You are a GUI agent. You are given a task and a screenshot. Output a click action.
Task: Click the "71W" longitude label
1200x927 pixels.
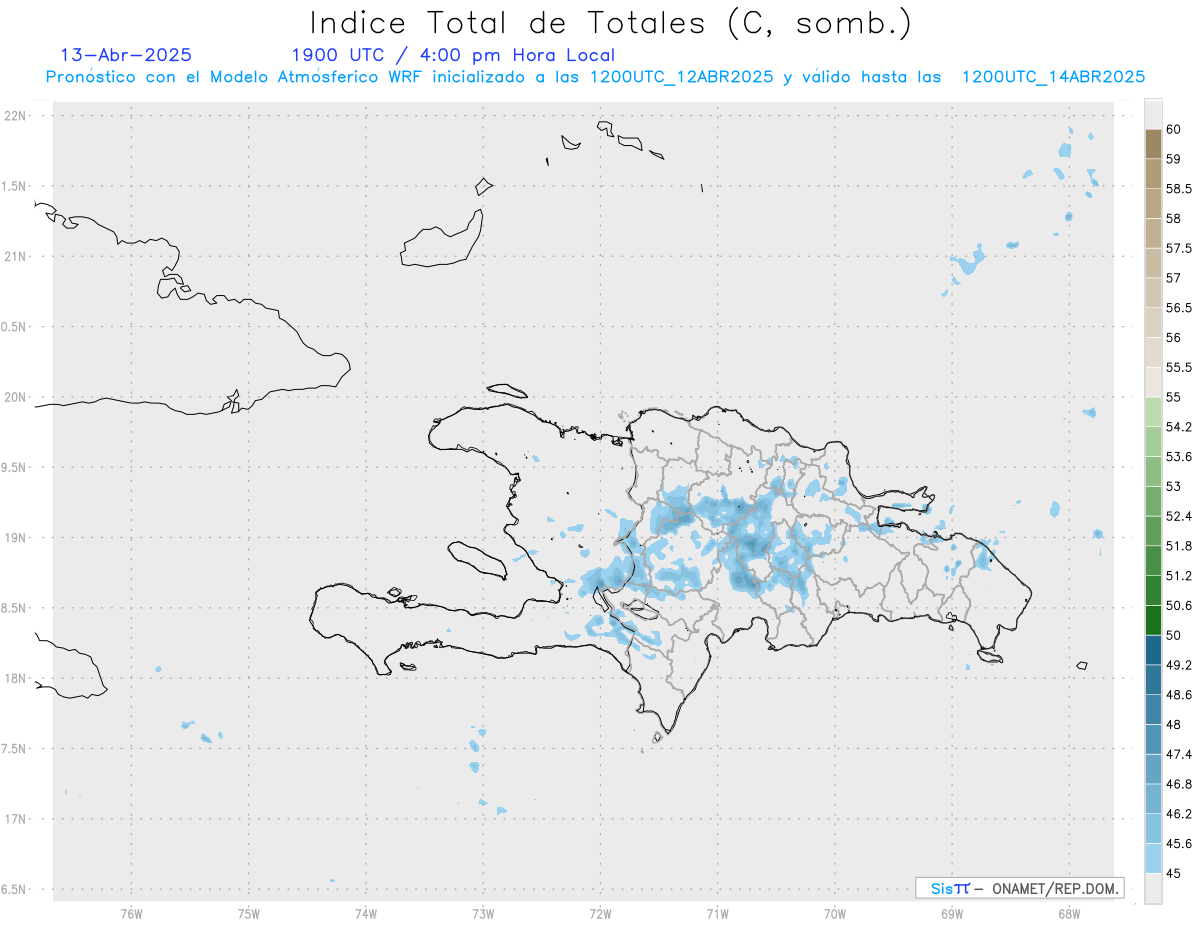[x=717, y=913]
